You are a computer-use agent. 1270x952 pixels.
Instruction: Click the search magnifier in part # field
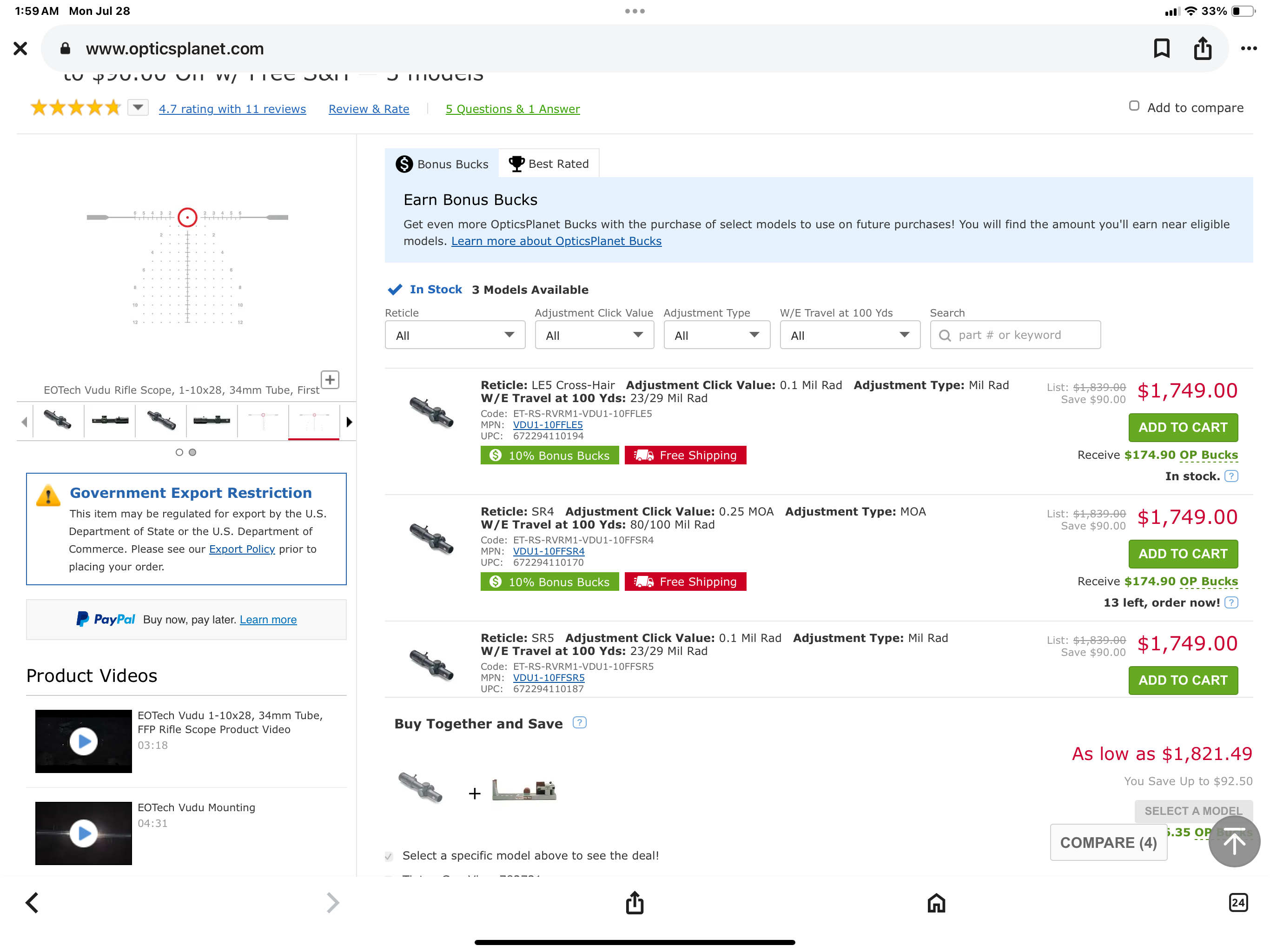pyautogui.click(x=945, y=335)
